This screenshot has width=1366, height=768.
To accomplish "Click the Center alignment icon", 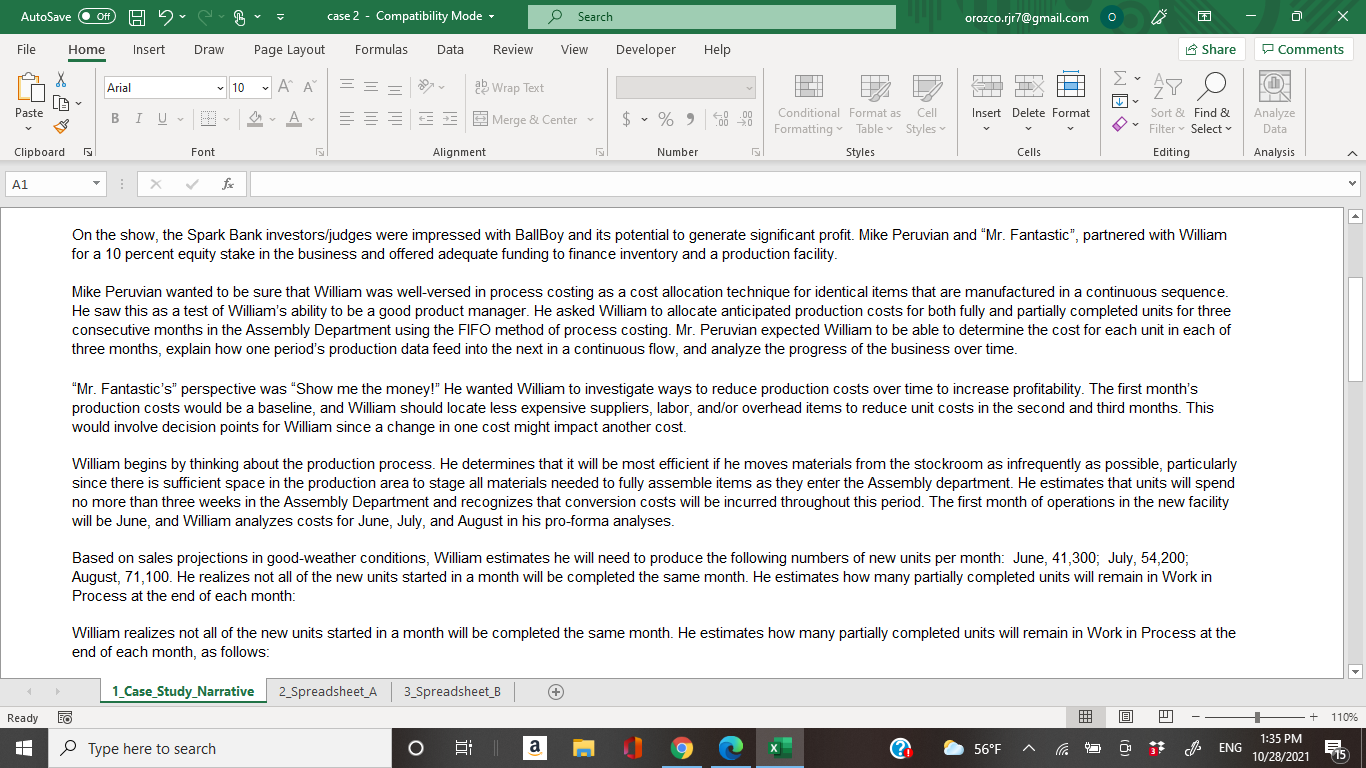I will pyautogui.click(x=371, y=119).
